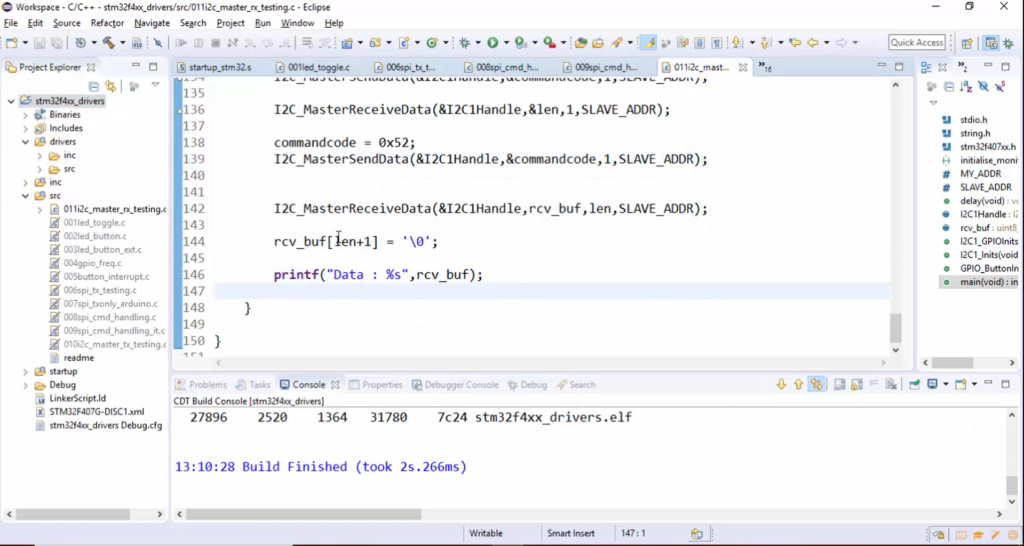This screenshot has width=1024, height=546.
Task: Collapse the stm32f4xx_drivers project tree
Action: coord(11,101)
